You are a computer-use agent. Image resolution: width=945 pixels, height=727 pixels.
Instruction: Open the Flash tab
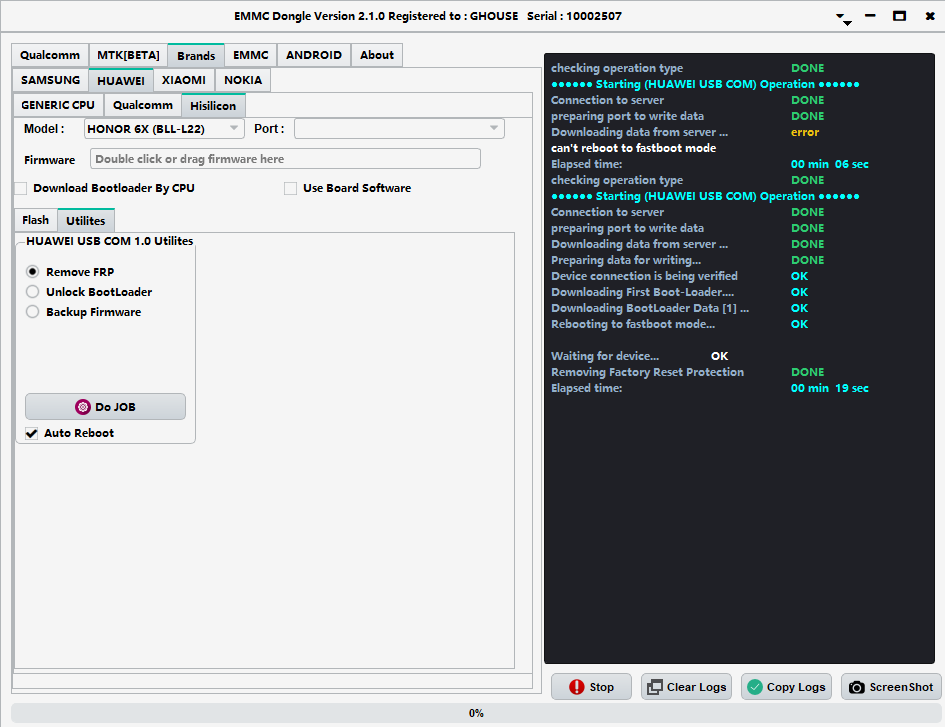coord(36,220)
